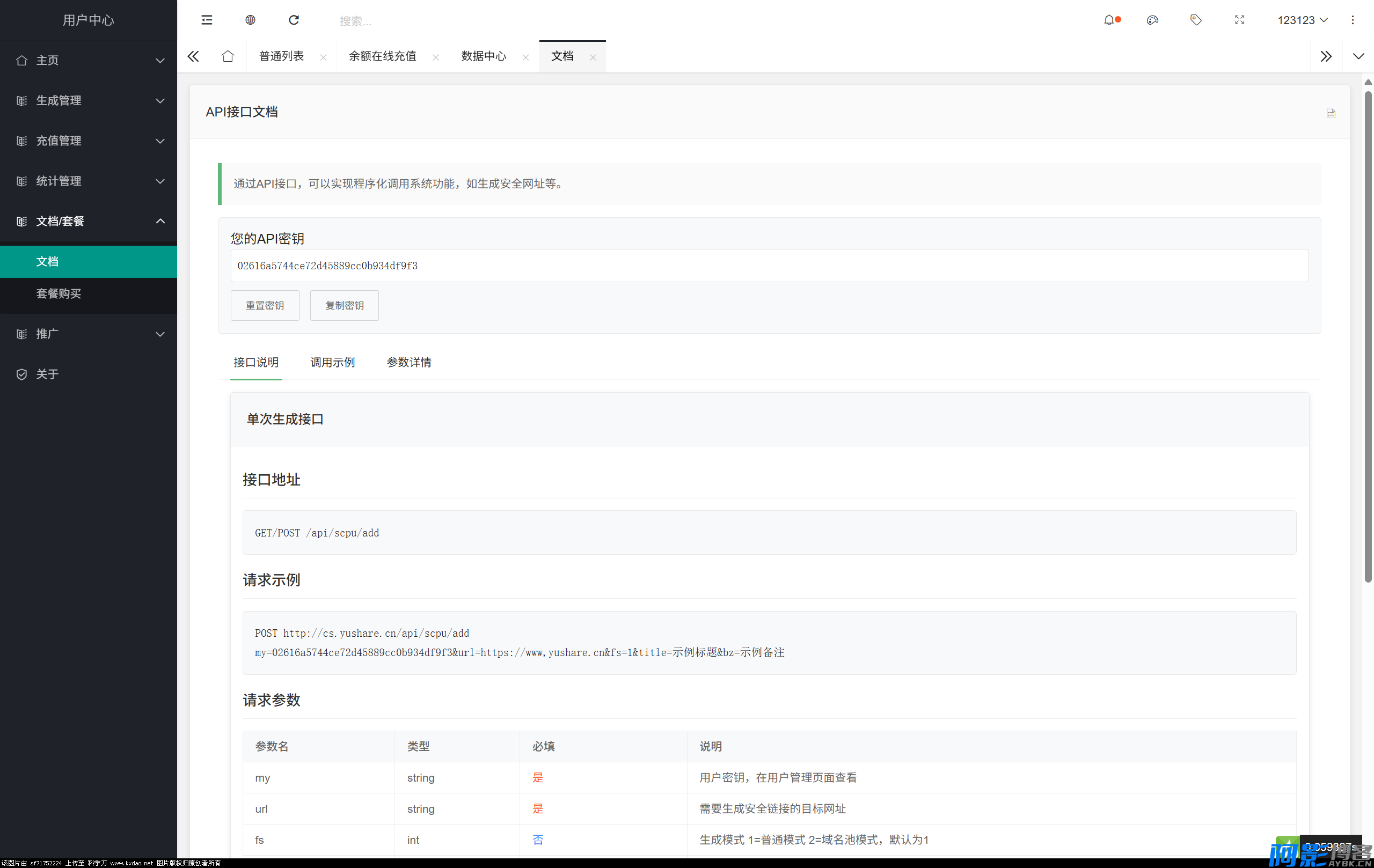Open the theme palette icon
Screen dimensions: 1374x868
click(1152, 20)
